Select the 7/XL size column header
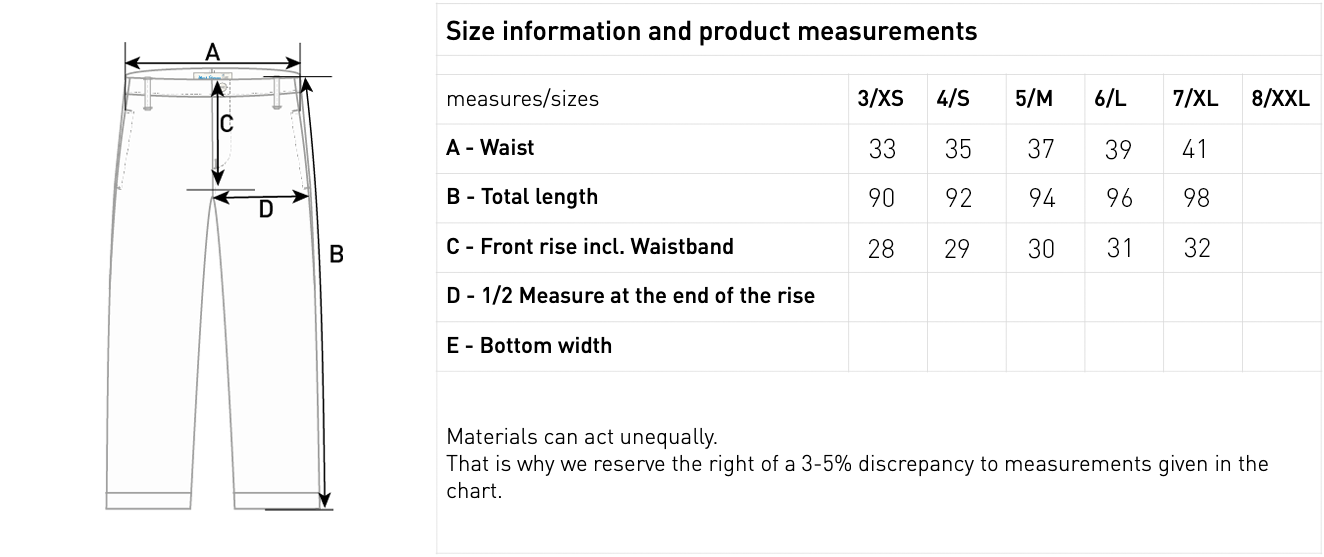Viewport: 1324px width, 557px height. click(x=1195, y=99)
